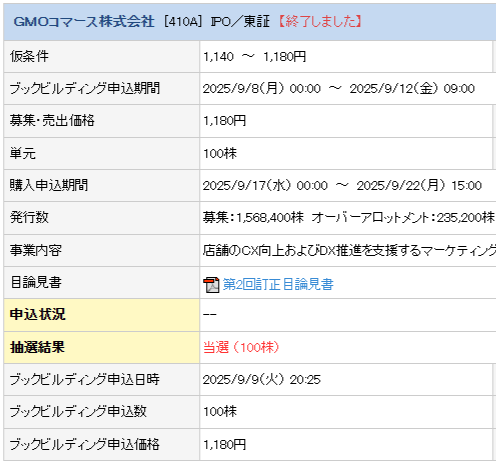Screen dimensions: 496x464
Task: Click the [410A] IPO／東証 header text
Action: click(217, 22)
